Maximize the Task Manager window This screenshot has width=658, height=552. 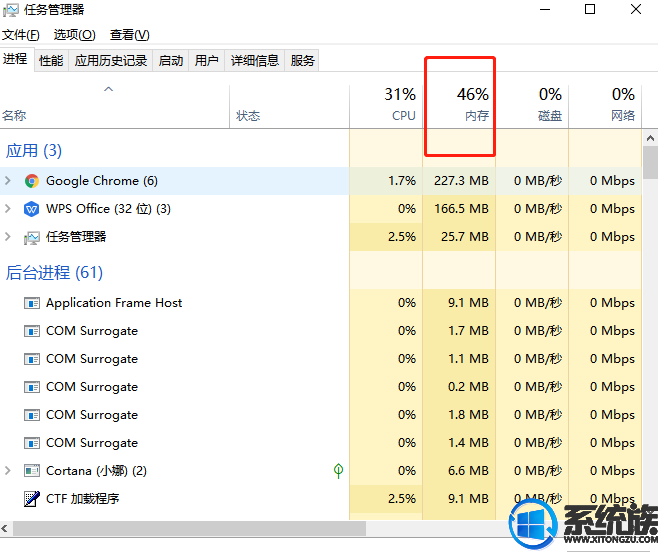click(x=590, y=9)
